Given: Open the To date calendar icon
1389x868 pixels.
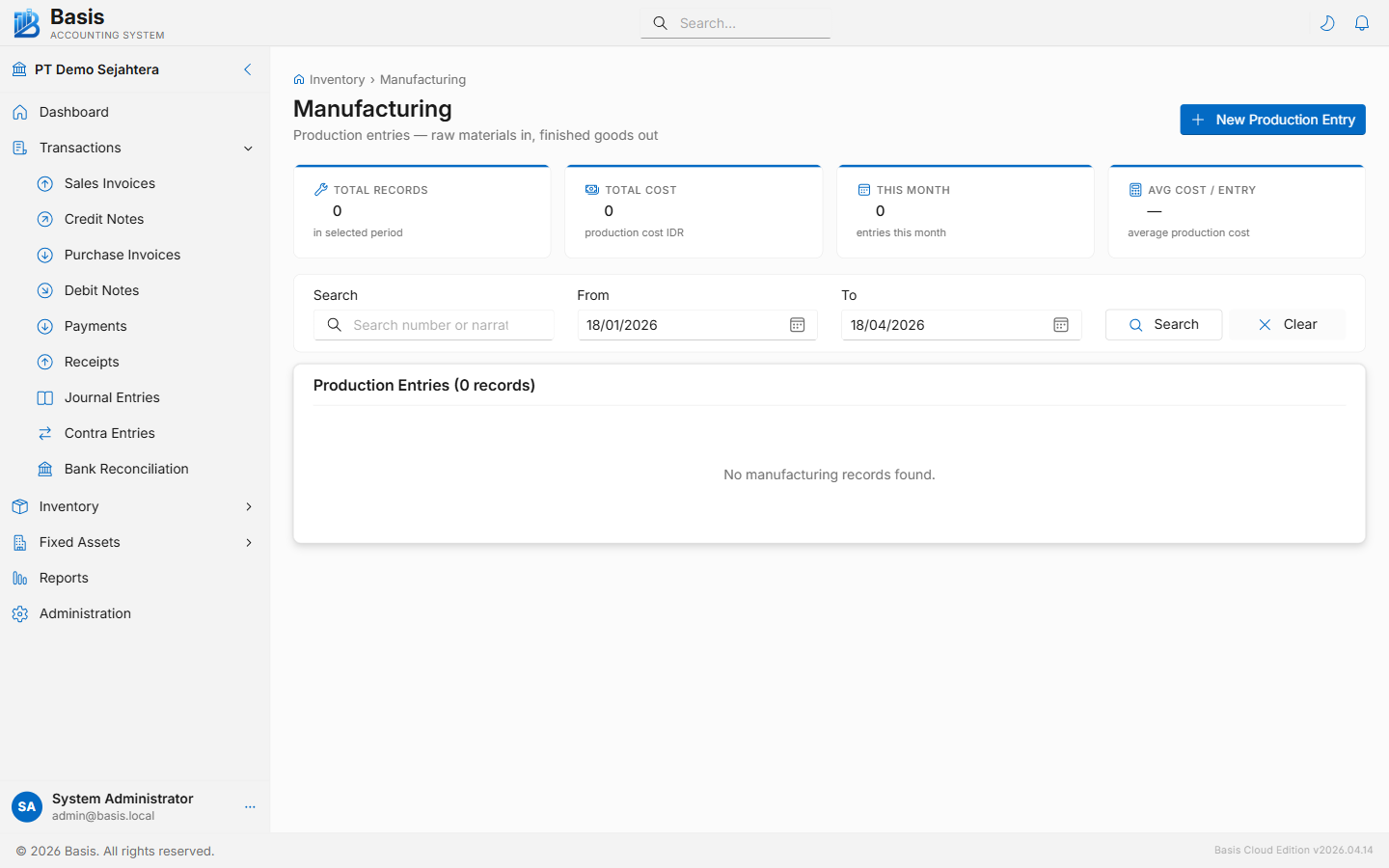Looking at the screenshot, I should (1061, 325).
